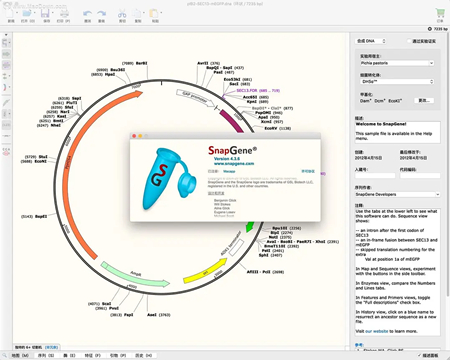The image size is (450, 360).
Task: Switch to the Sequence (S) view tab
Action: 46,356
